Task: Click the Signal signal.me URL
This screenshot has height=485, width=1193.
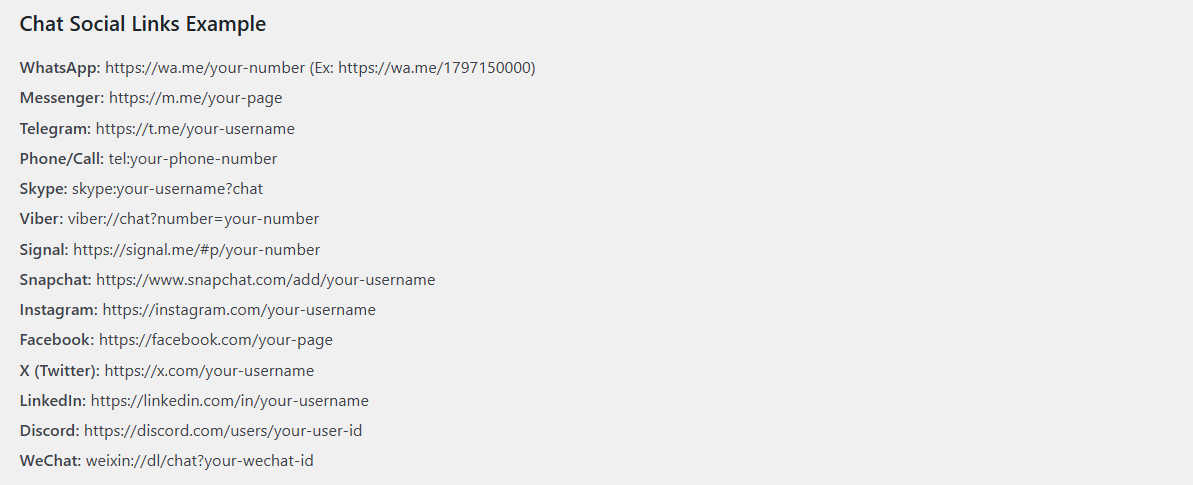Action: tap(197, 250)
